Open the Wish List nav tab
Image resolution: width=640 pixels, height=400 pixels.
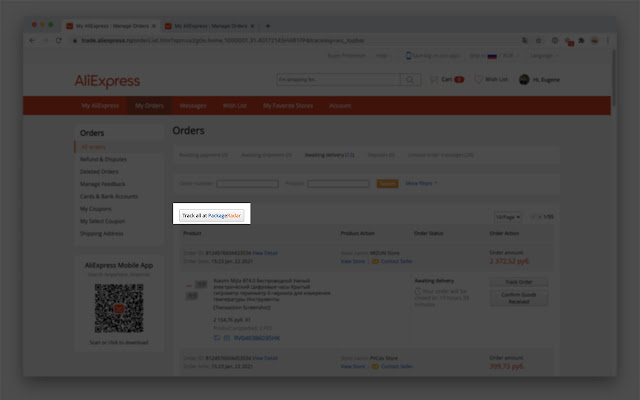[x=235, y=106]
